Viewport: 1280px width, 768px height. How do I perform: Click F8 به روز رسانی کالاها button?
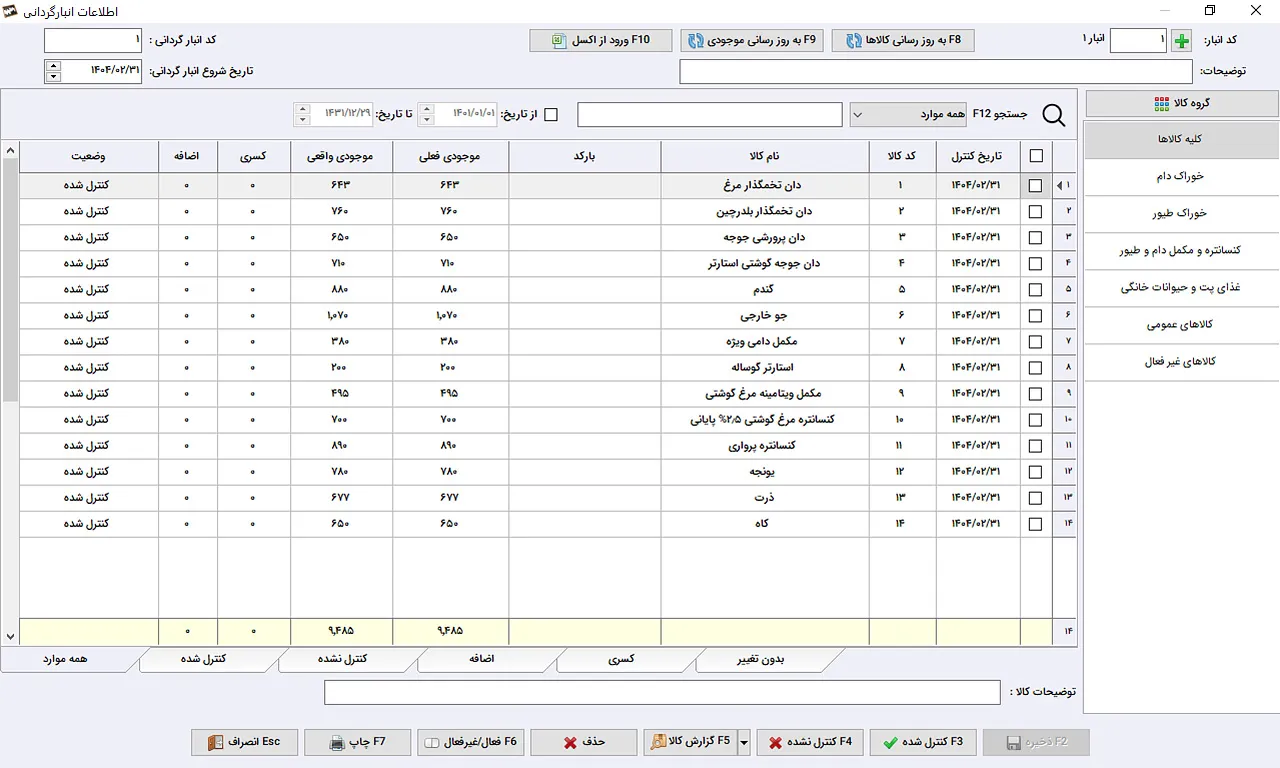pyautogui.click(x=904, y=41)
